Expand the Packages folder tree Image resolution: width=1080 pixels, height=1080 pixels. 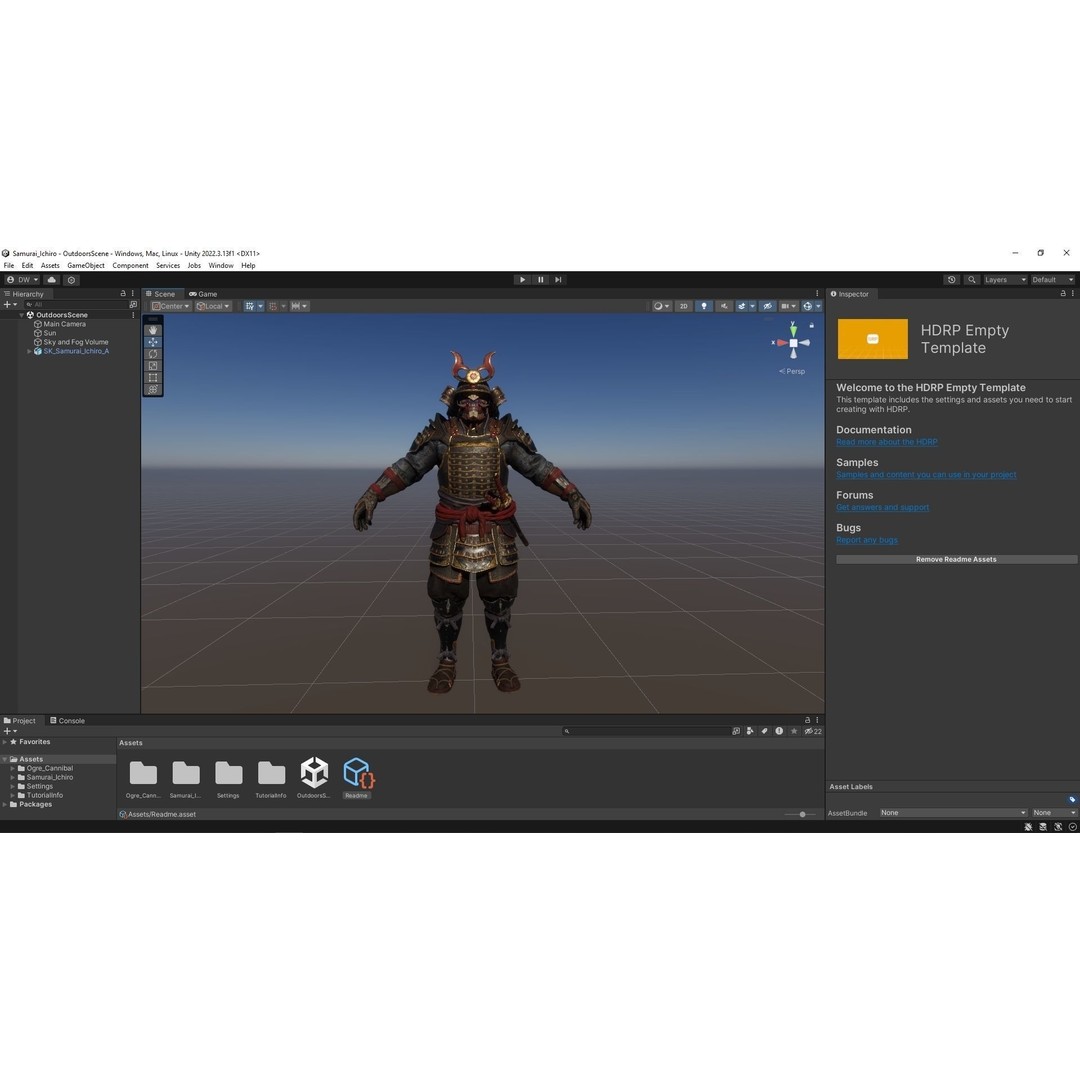[5, 804]
